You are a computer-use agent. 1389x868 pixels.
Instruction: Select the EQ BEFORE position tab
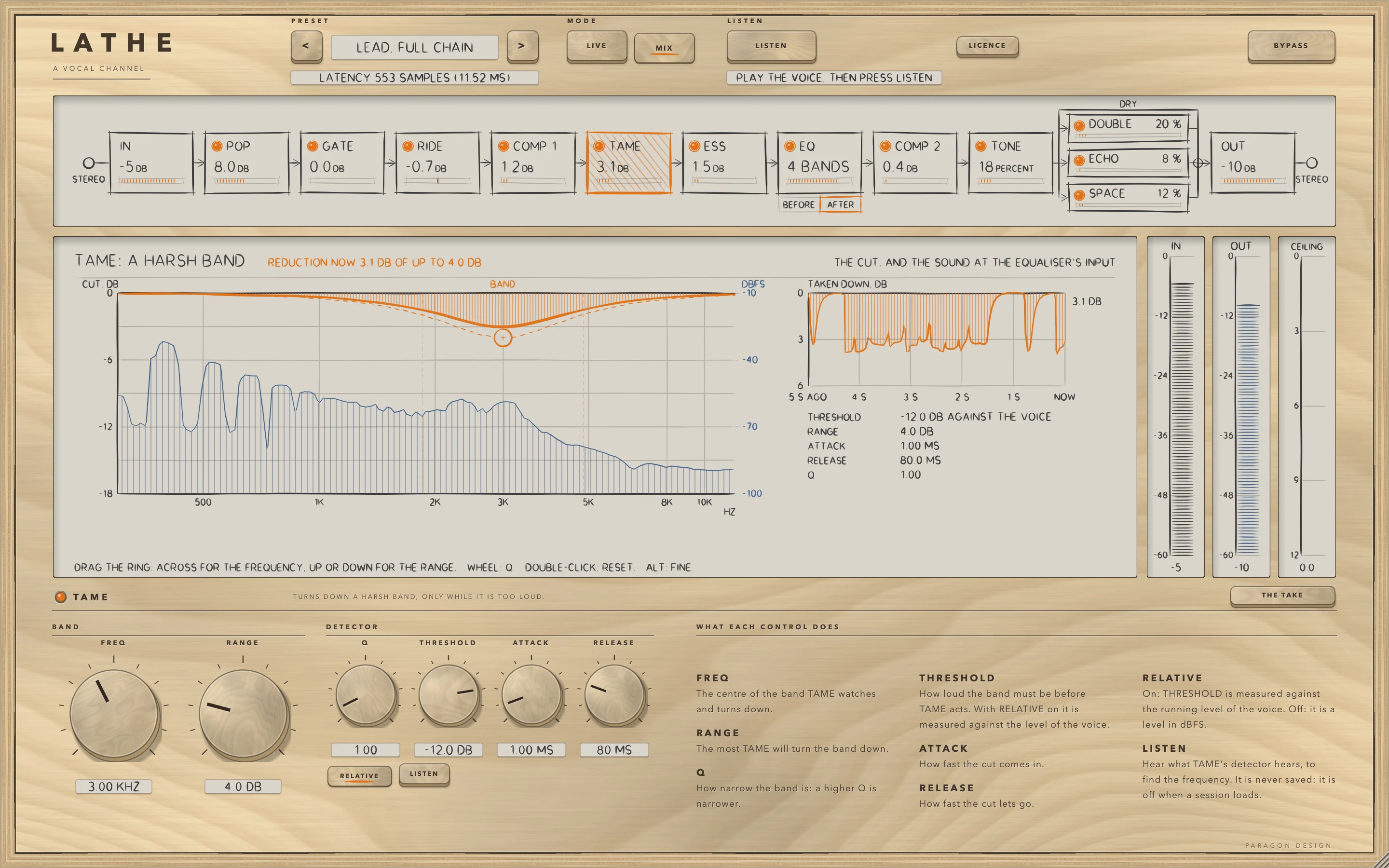tap(798, 204)
